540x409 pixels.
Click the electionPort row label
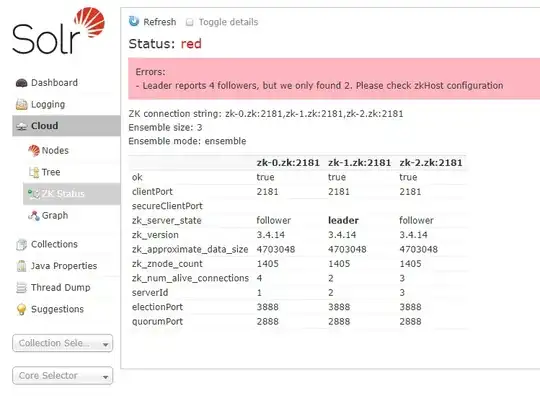(157, 307)
